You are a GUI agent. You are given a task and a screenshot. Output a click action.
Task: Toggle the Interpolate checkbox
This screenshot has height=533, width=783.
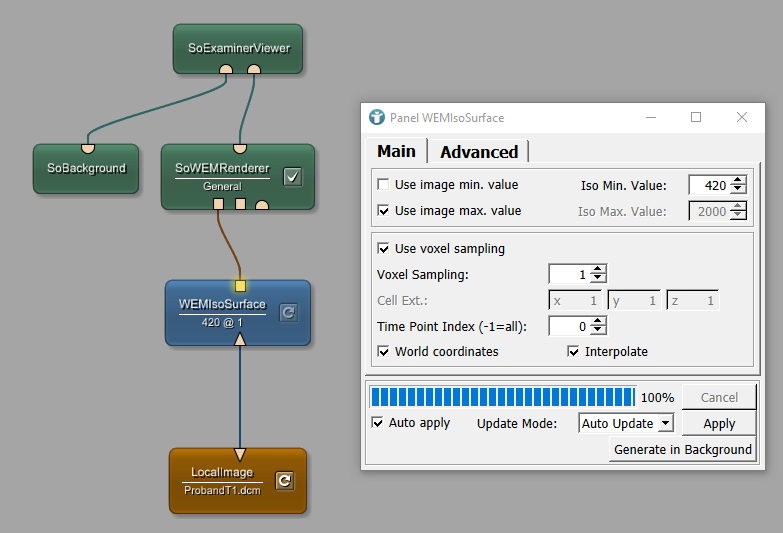pos(574,352)
